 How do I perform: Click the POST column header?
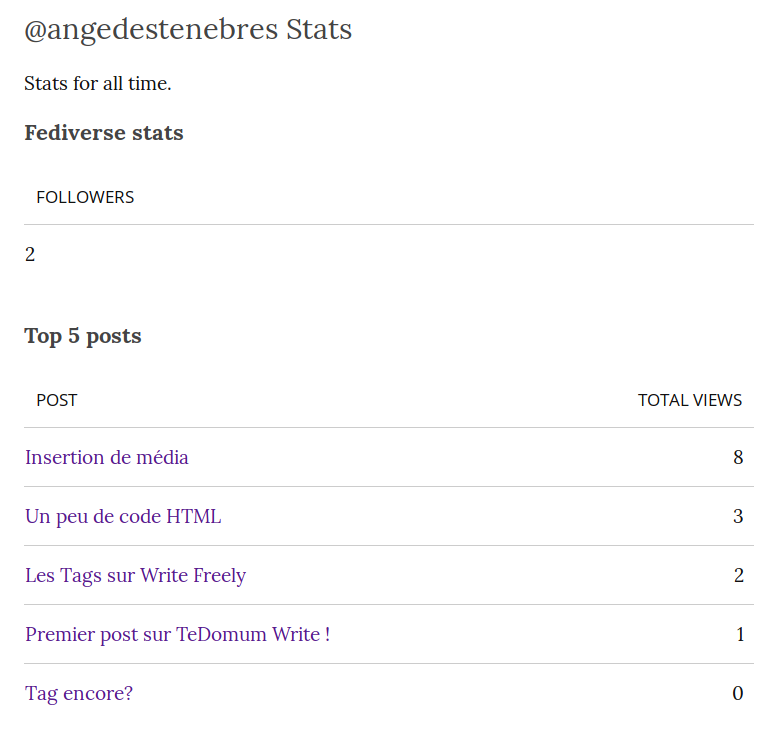(57, 400)
